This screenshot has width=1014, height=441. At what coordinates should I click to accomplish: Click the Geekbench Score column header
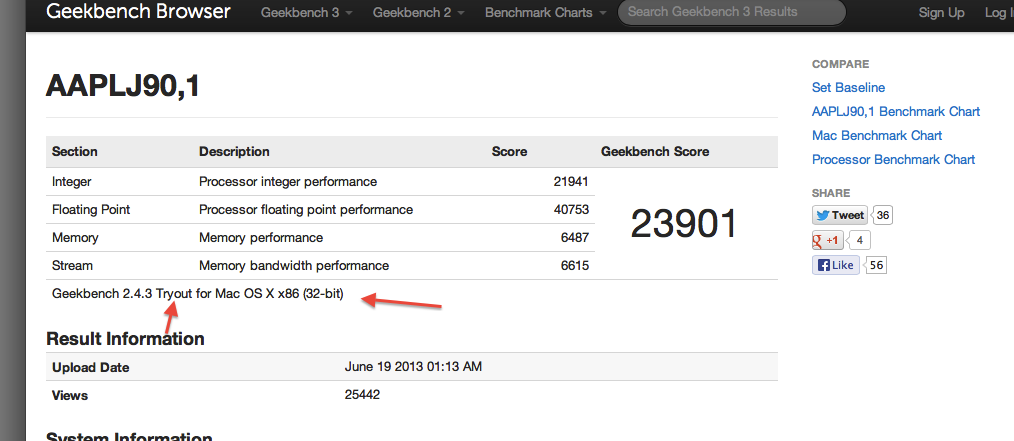(x=655, y=151)
